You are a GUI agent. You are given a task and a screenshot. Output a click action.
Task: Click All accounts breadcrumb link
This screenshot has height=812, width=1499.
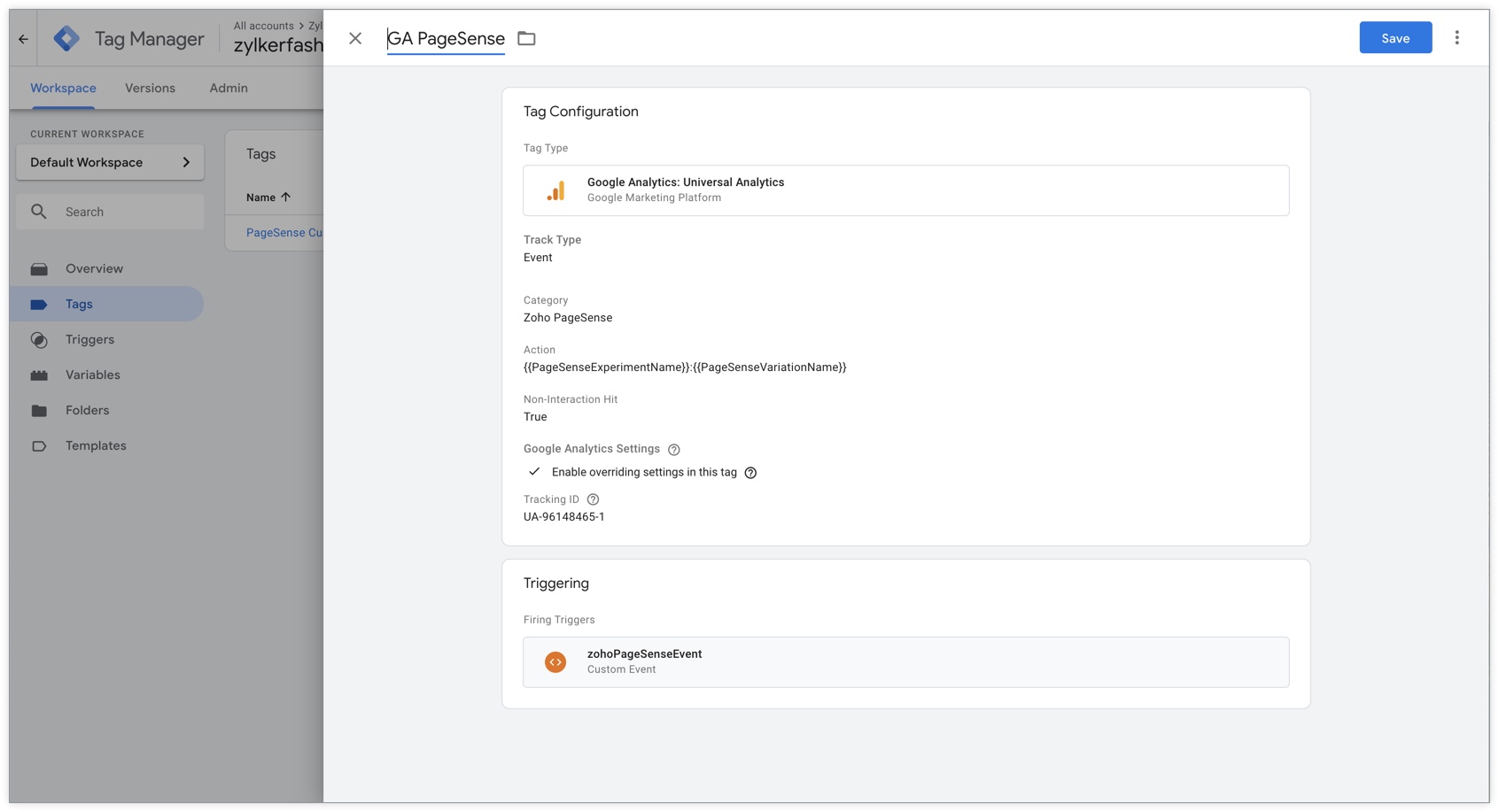tap(263, 26)
